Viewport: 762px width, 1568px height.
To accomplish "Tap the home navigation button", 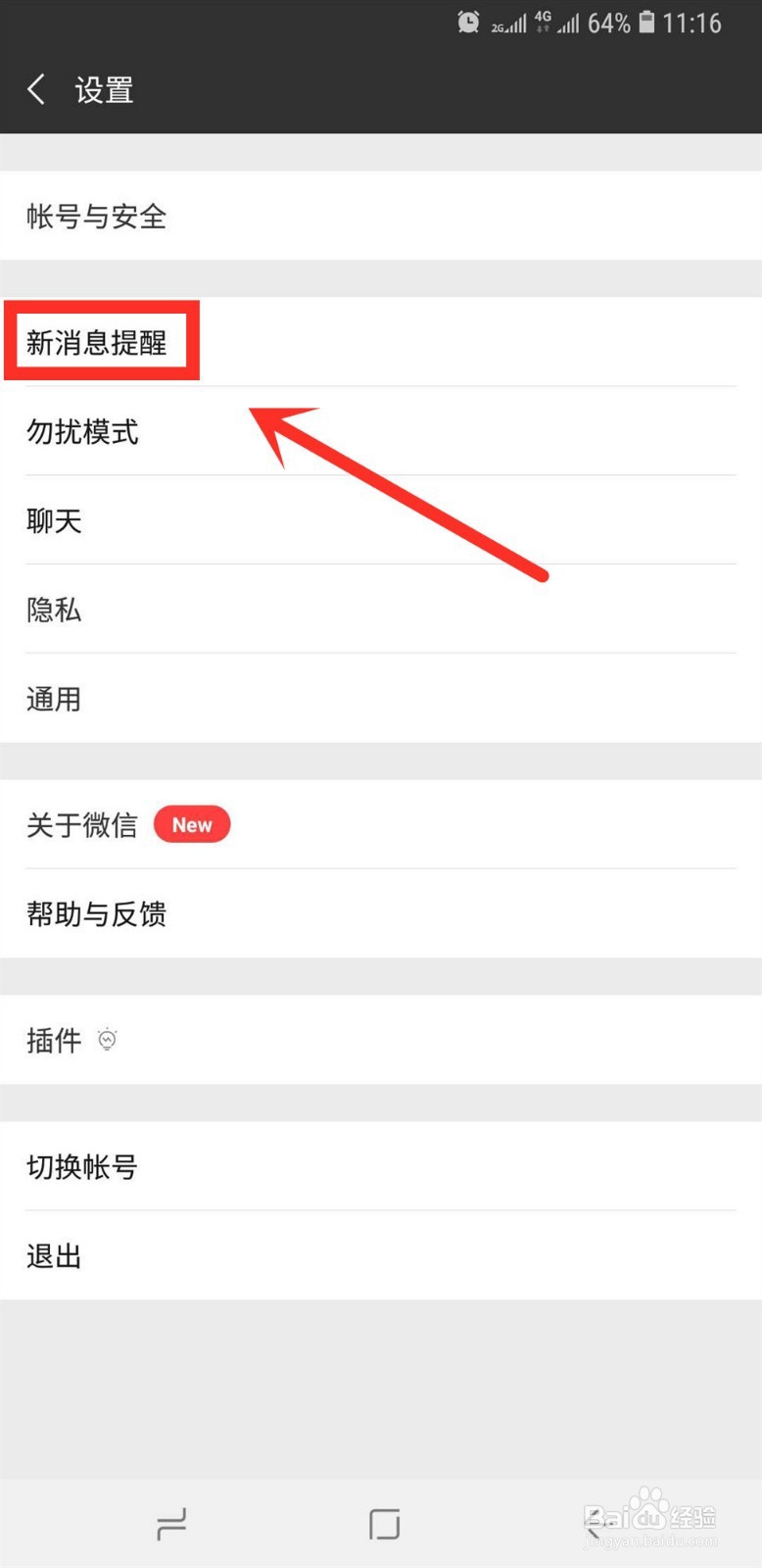I will [384, 1524].
